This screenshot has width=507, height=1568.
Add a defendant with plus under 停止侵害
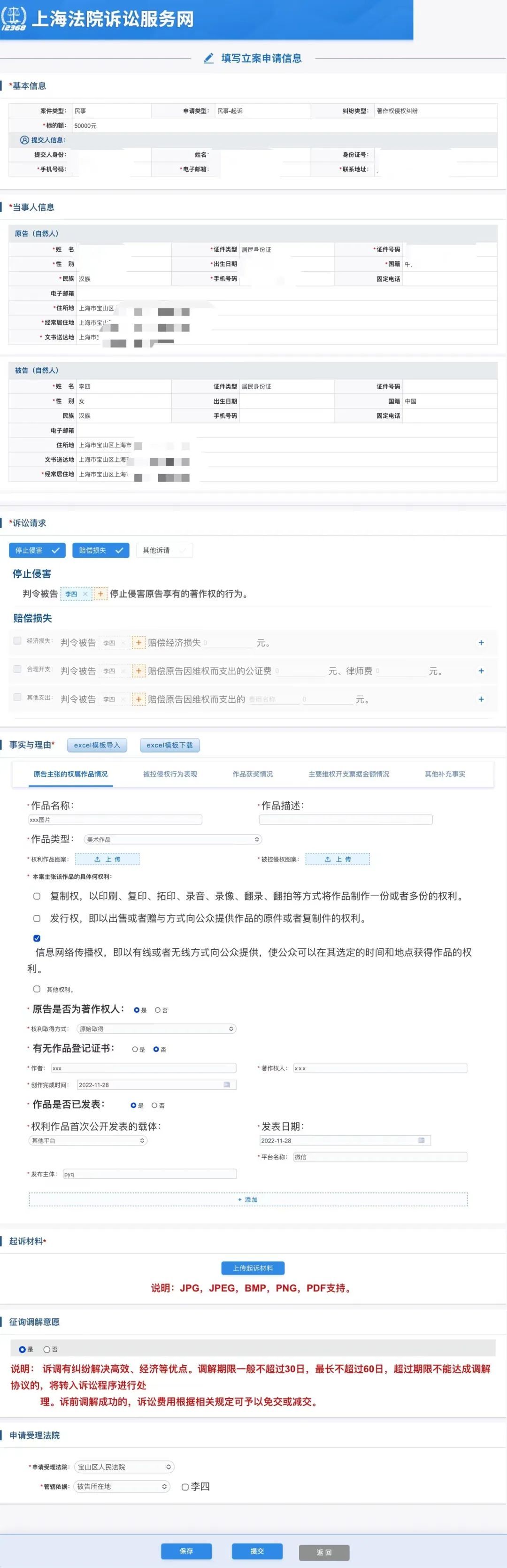100,593
